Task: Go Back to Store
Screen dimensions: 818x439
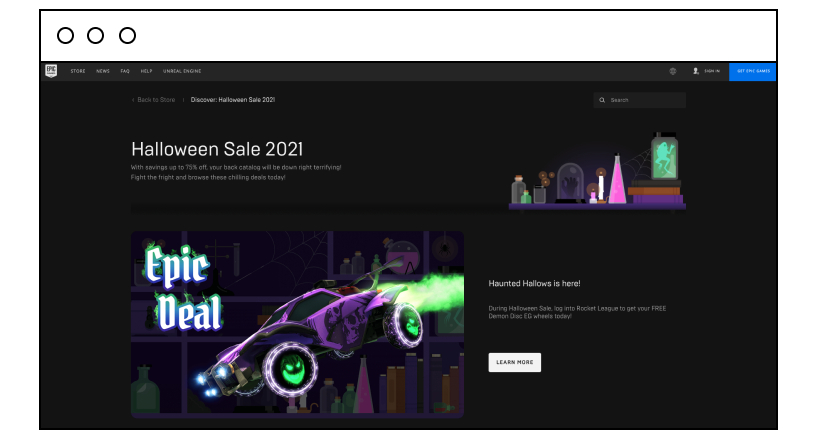Action: coord(156,100)
